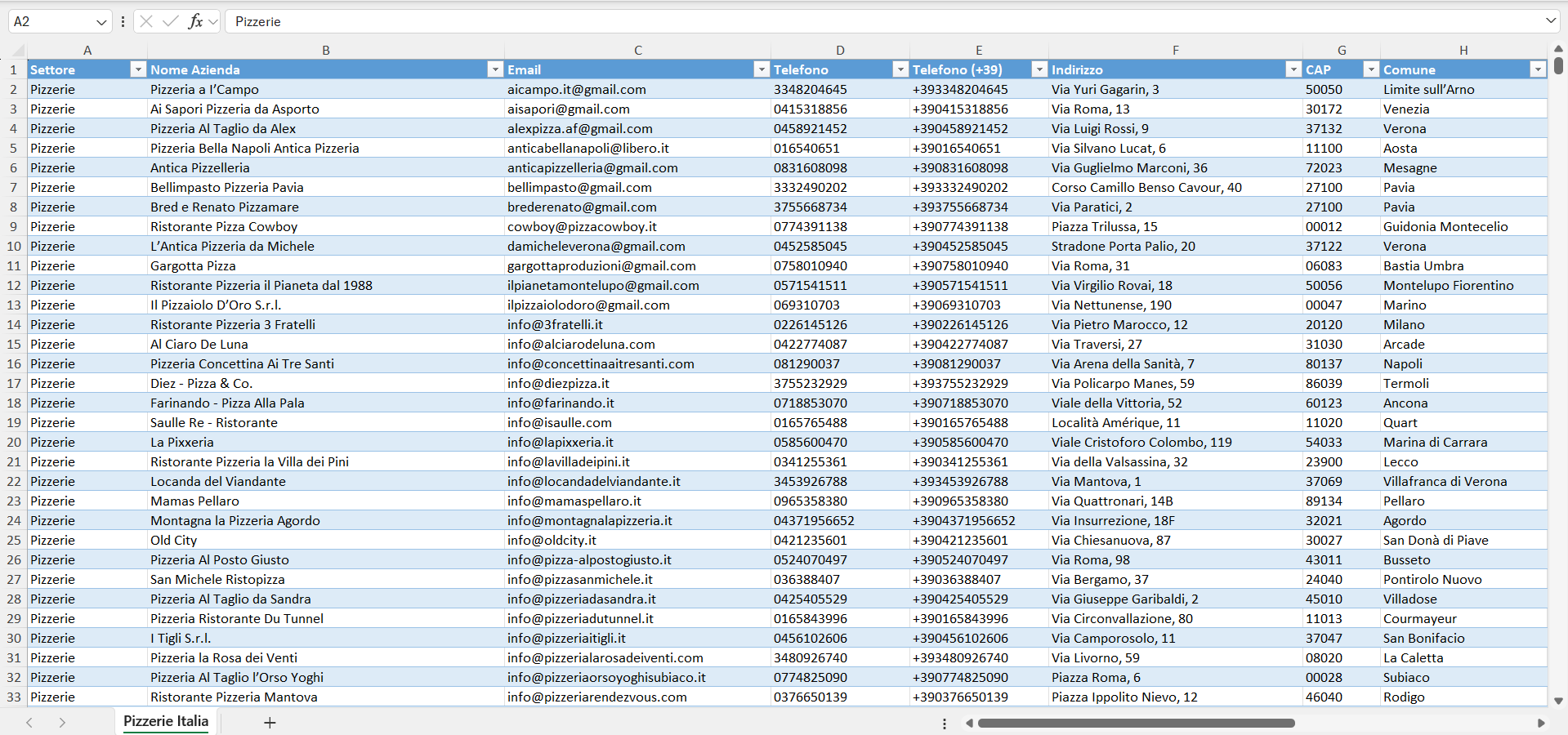Click the cancel (X) icon in formula bar
The width and height of the screenshot is (1568, 735).
(x=146, y=21)
